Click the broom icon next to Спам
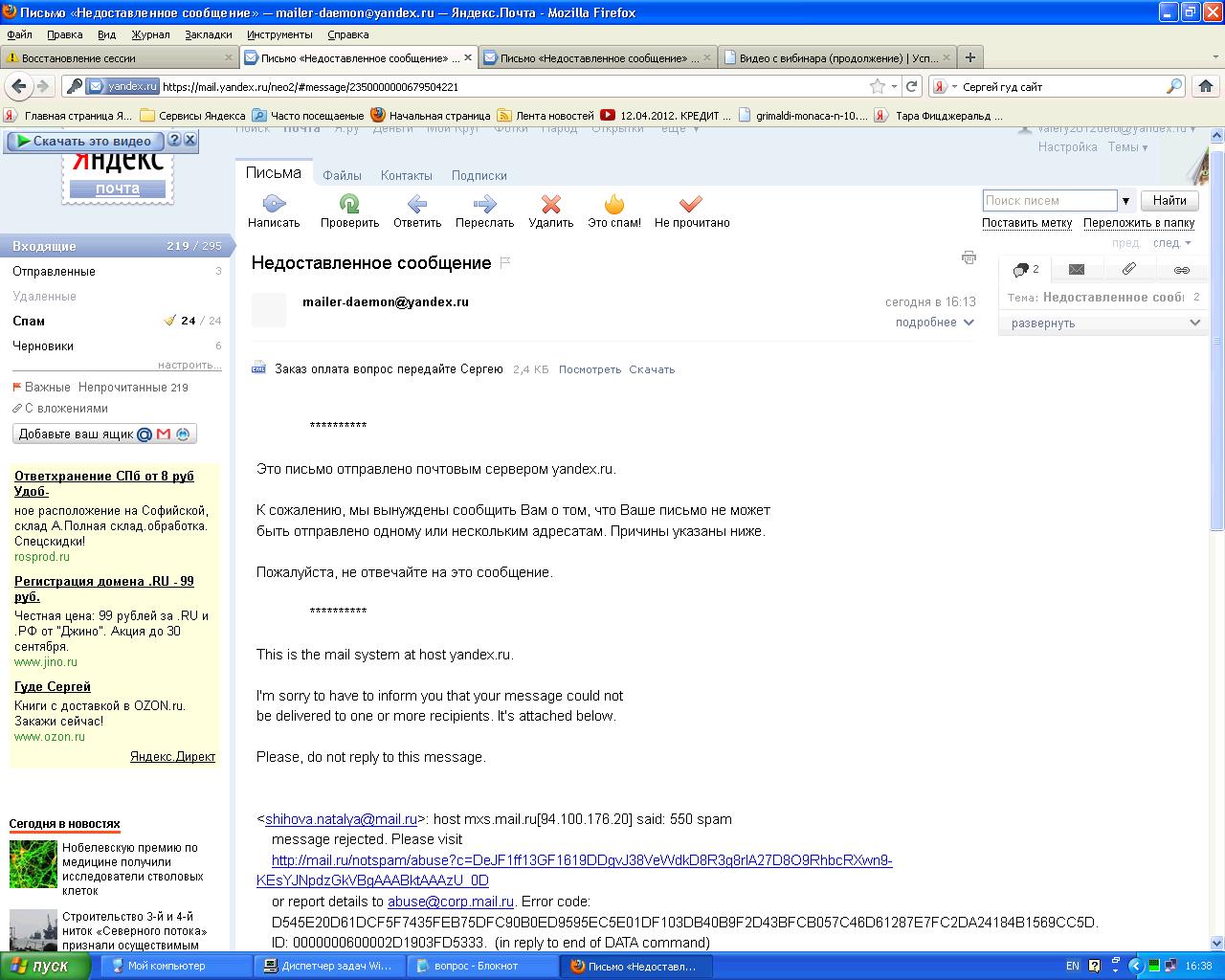1225x980 pixels. pos(169,321)
